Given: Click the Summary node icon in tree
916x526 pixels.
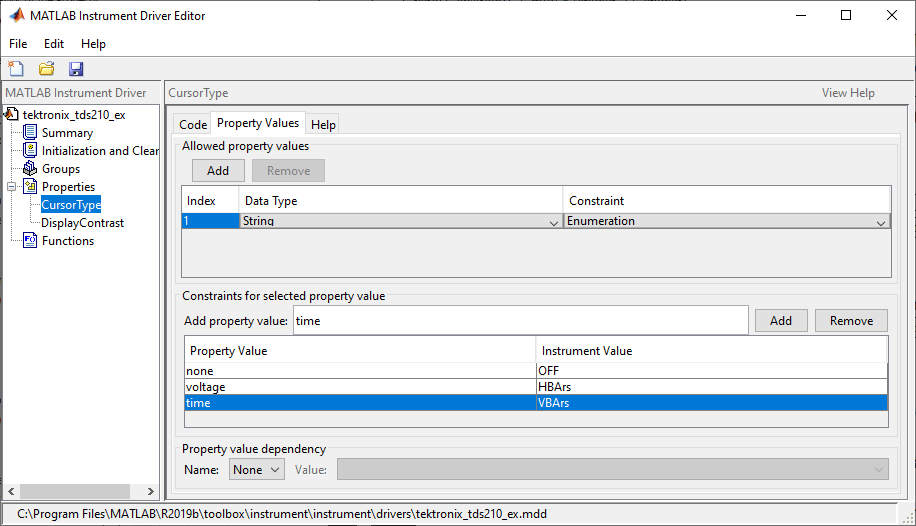Looking at the screenshot, I should coord(30,132).
